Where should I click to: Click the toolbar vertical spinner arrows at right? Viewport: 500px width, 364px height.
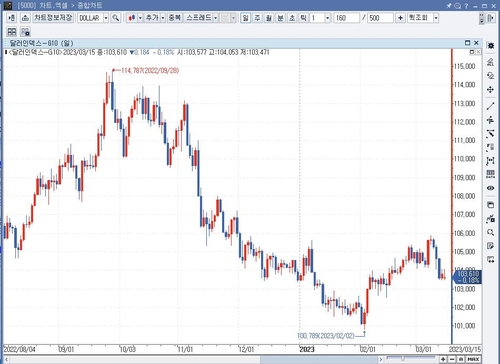pos(481,18)
